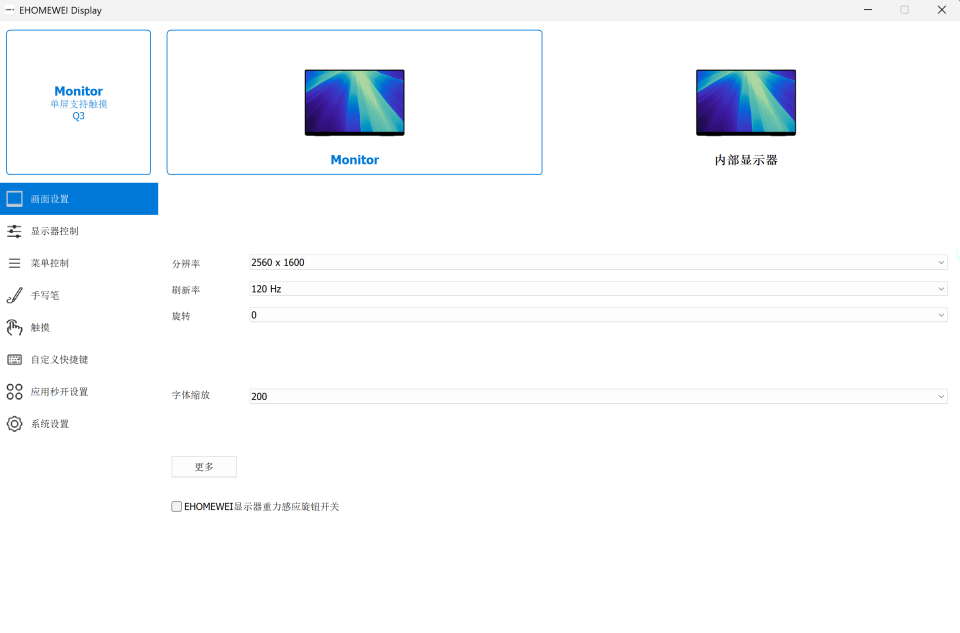This screenshot has height=633, width=960.
Task: Click the 菜单控制 hamburger icon
Action: (x=14, y=263)
